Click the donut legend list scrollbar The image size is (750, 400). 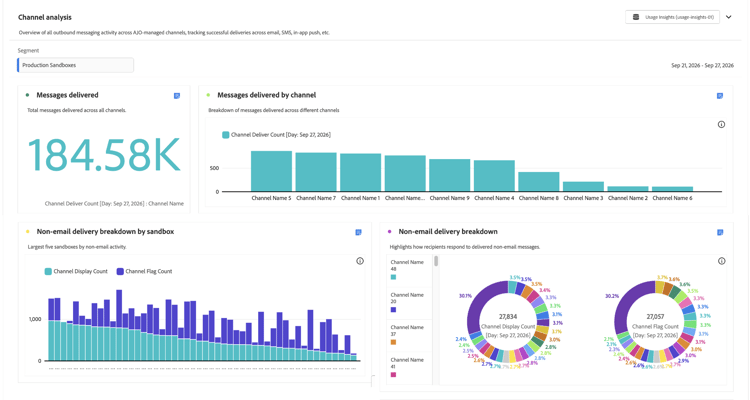pos(436,261)
